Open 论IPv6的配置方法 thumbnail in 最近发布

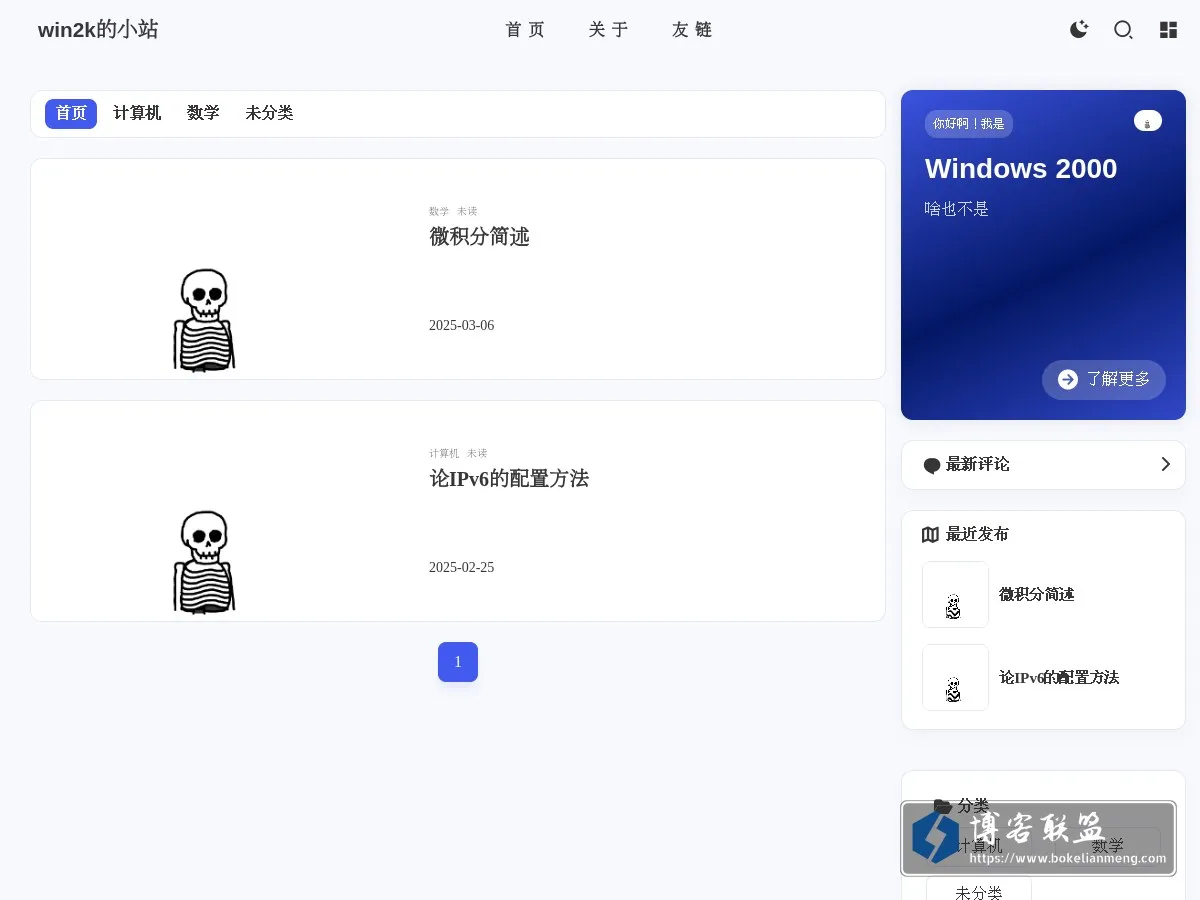pos(955,678)
